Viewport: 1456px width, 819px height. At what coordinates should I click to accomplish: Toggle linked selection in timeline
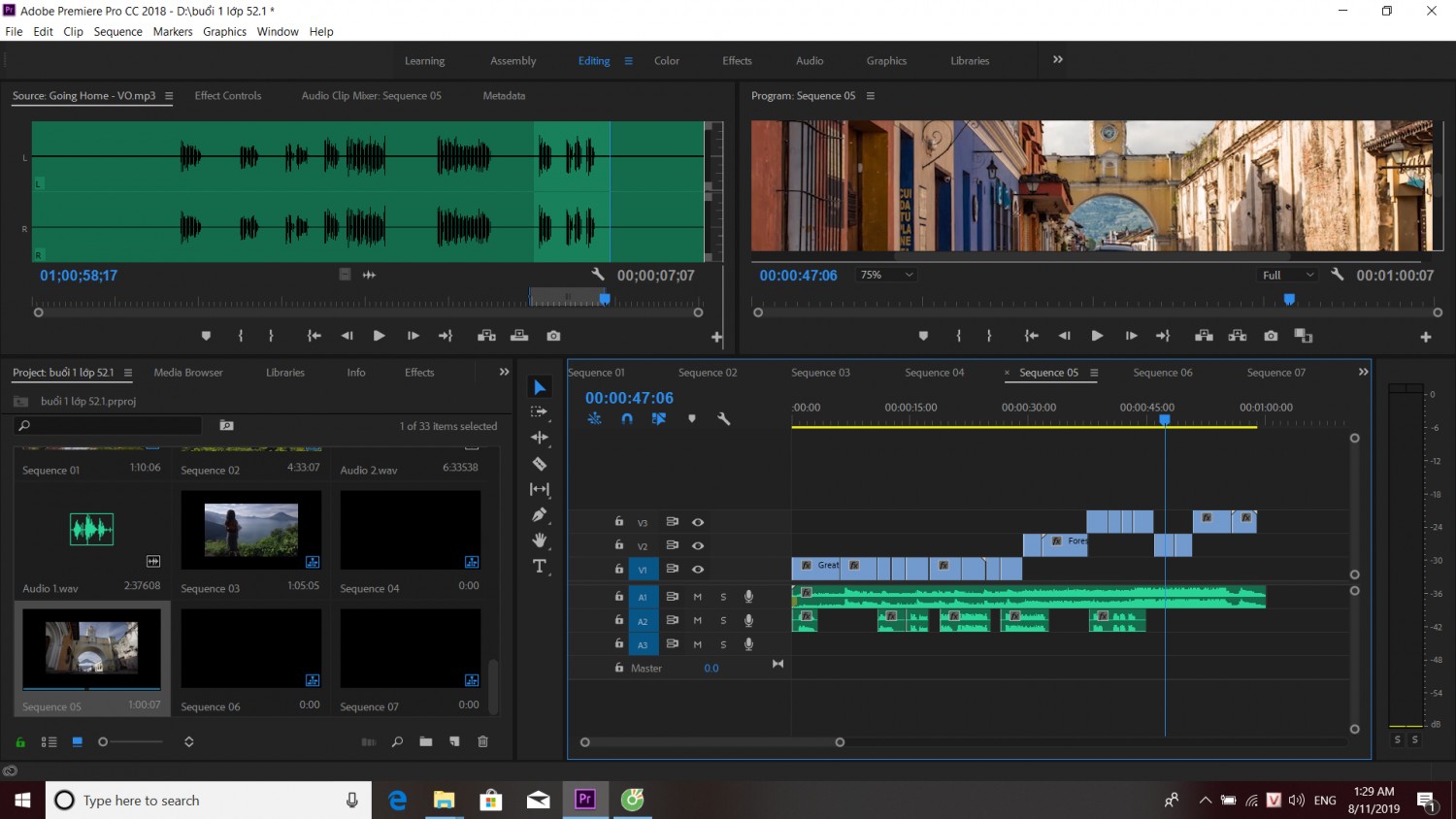(659, 419)
